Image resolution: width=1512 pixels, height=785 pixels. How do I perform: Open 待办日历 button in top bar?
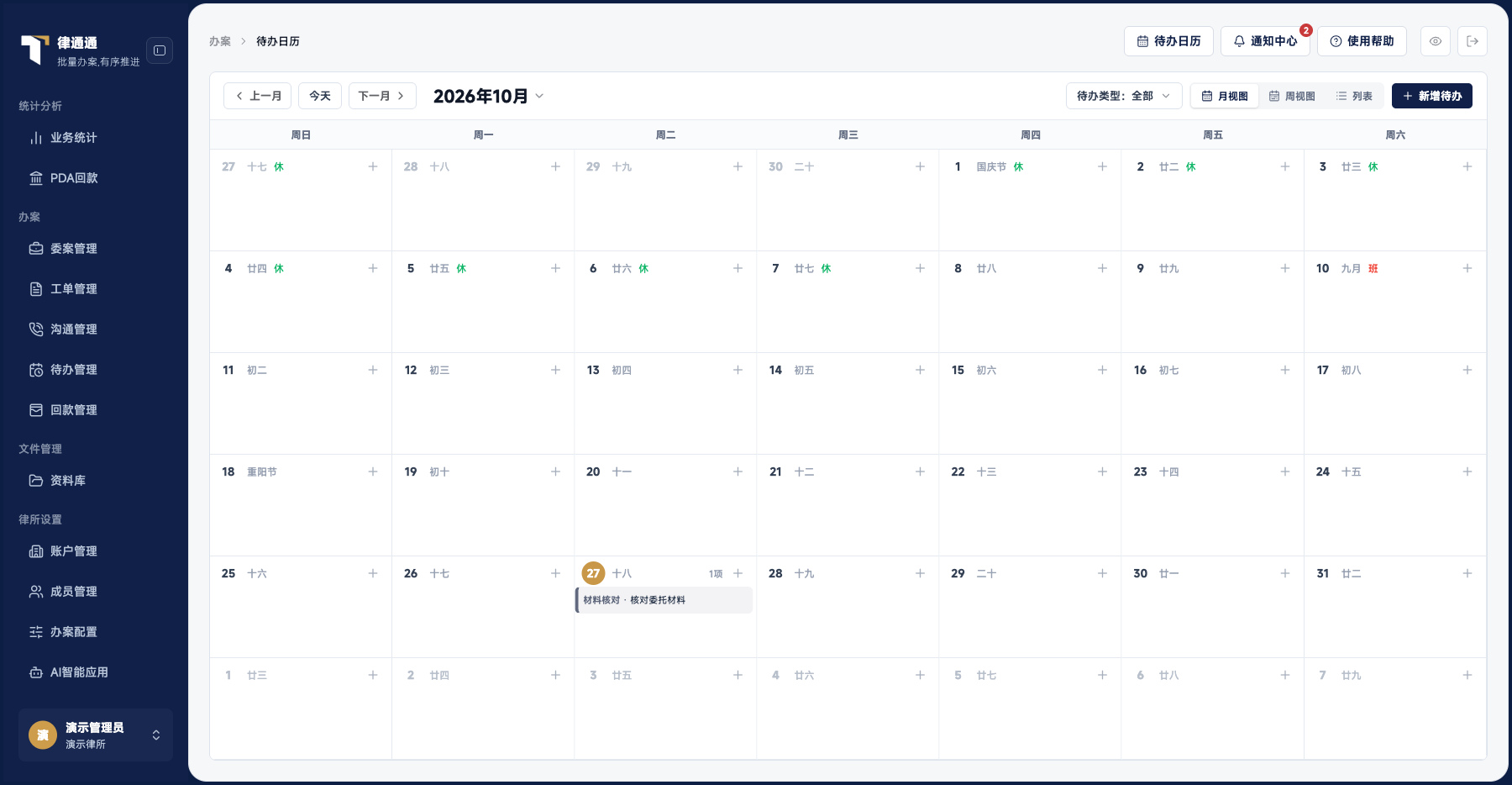[x=1168, y=41]
